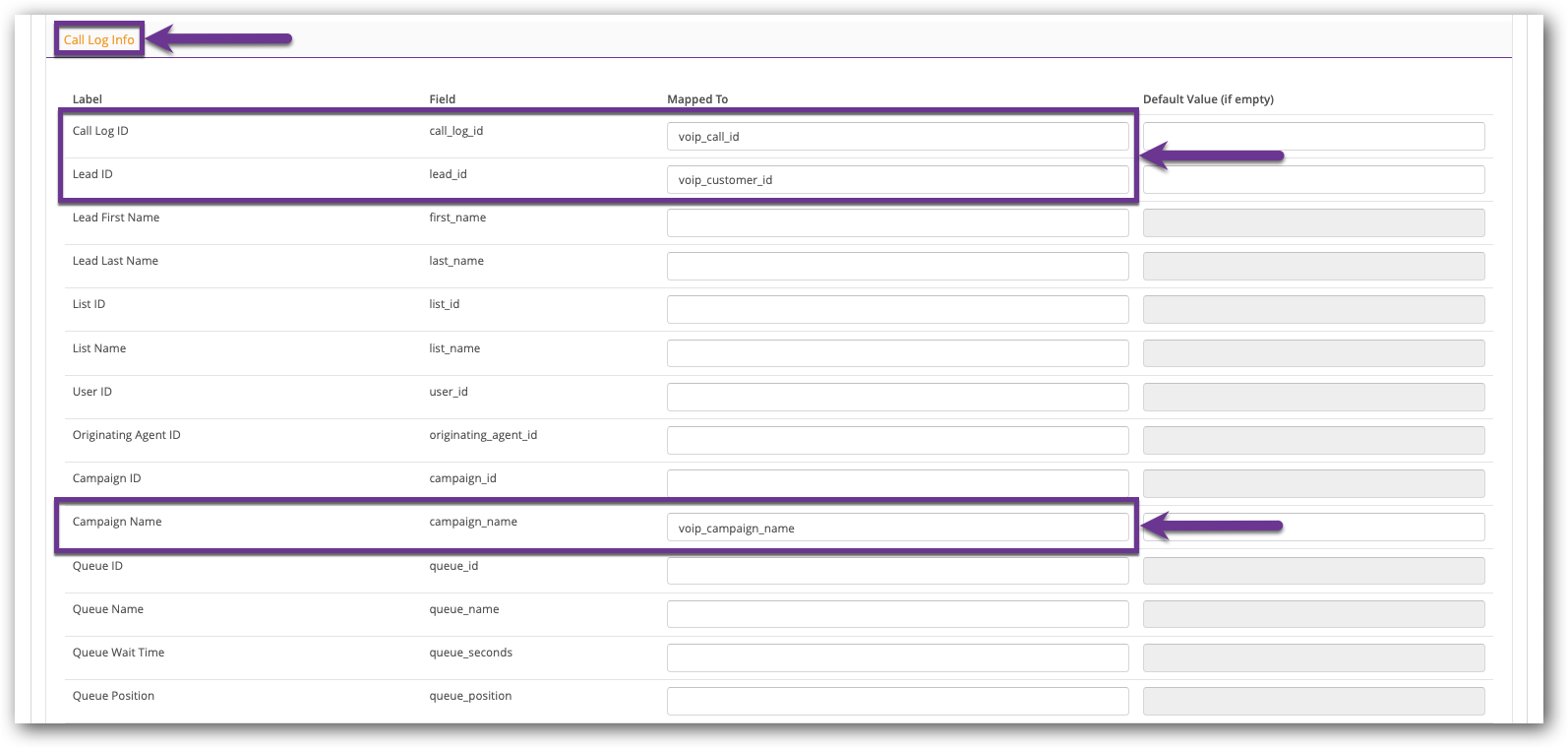Select the 'Queue Name' label
The width and height of the screenshot is (1568, 748).
click(108, 609)
